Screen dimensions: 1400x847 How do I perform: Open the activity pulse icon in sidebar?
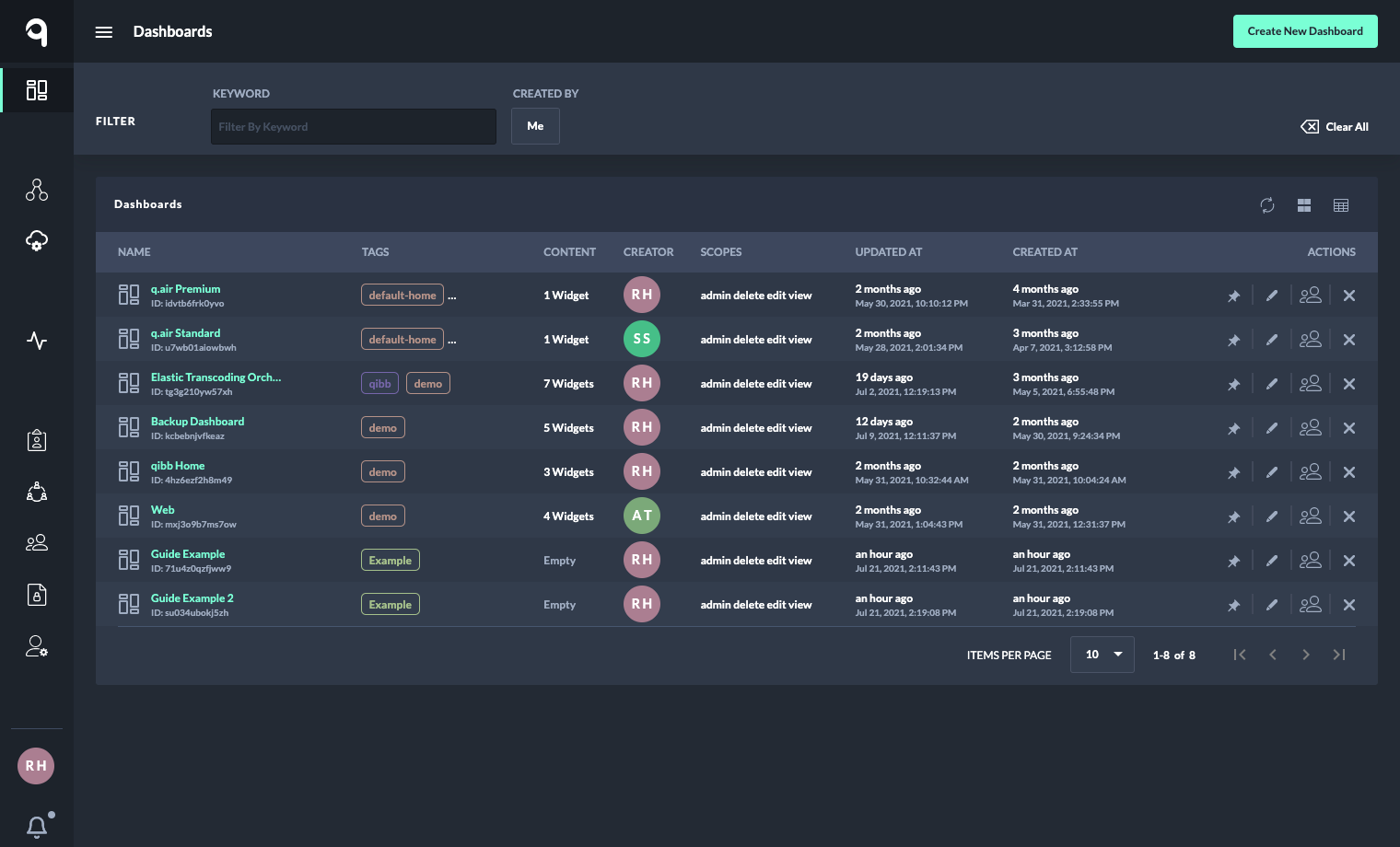pyautogui.click(x=37, y=341)
